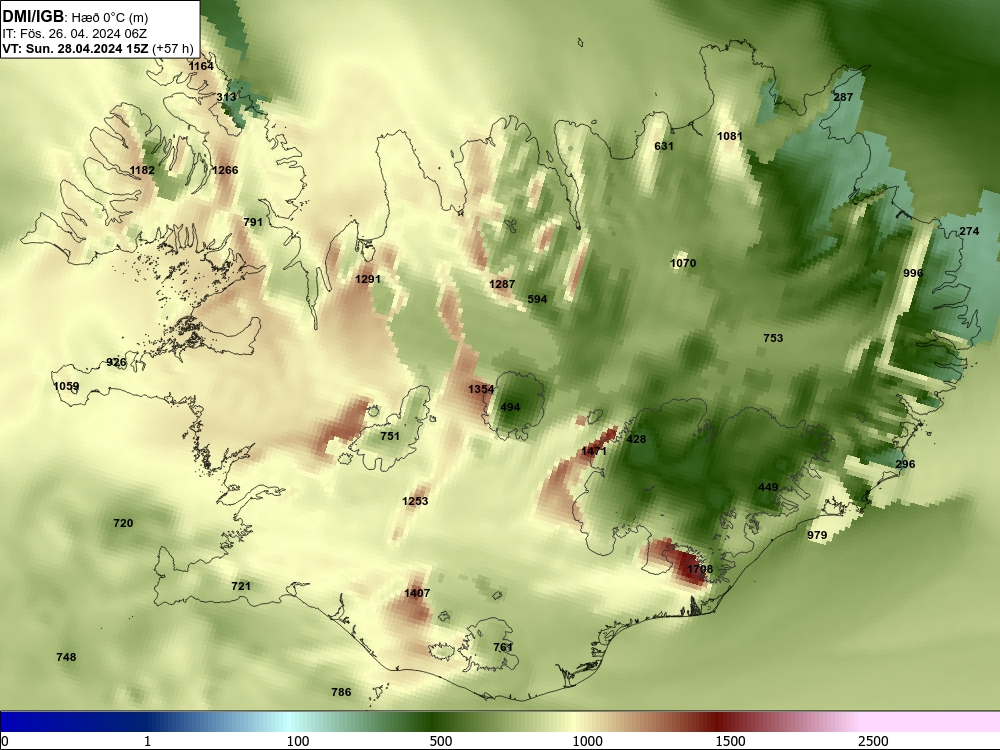Click the map value '753'

(x=773, y=338)
